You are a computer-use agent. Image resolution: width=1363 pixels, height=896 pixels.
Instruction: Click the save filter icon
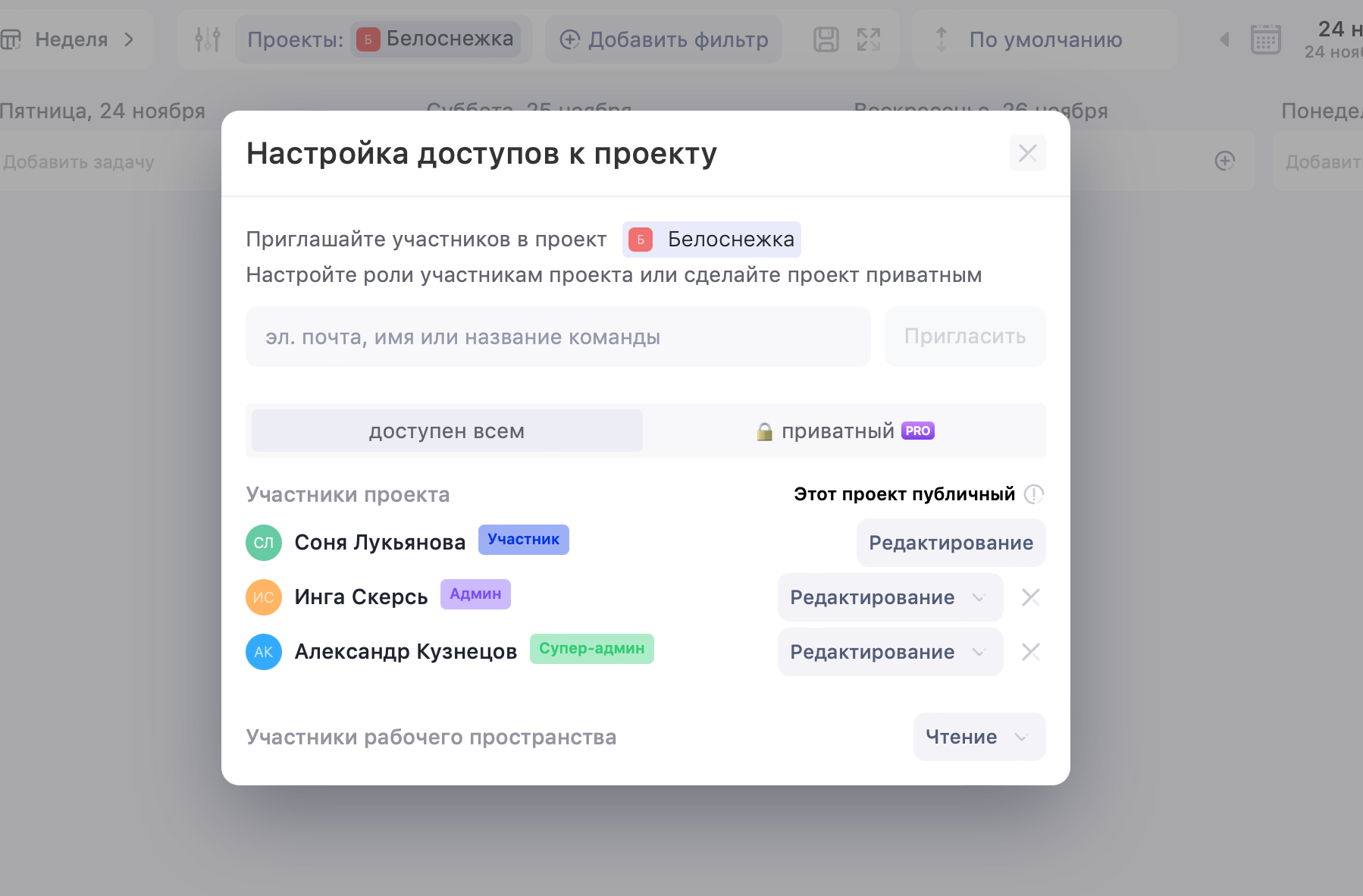point(826,39)
